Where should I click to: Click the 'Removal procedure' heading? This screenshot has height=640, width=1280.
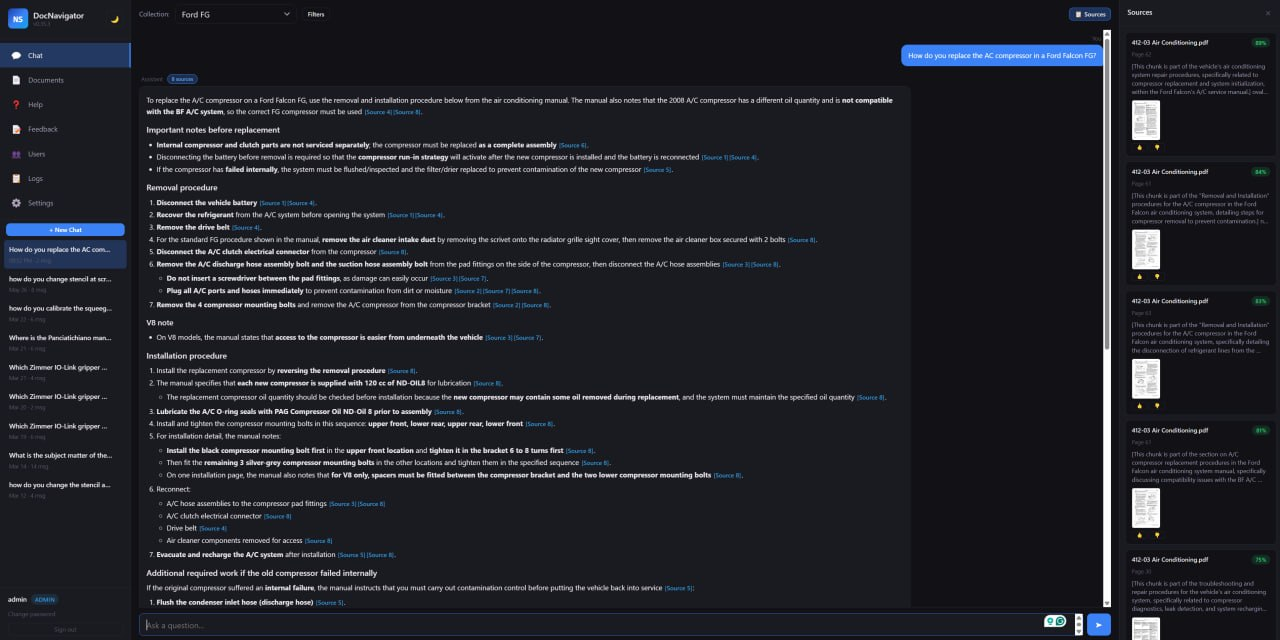[182, 187]
